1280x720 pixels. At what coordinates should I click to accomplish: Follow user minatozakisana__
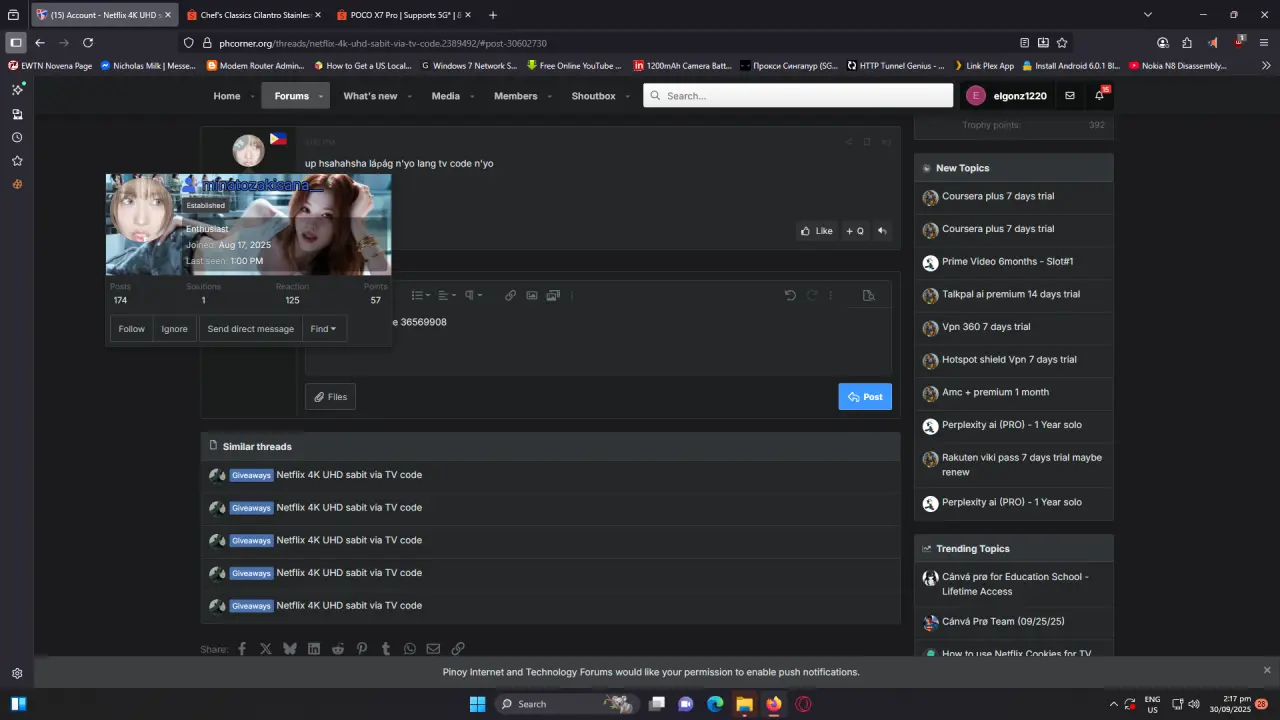pos(131,329)
